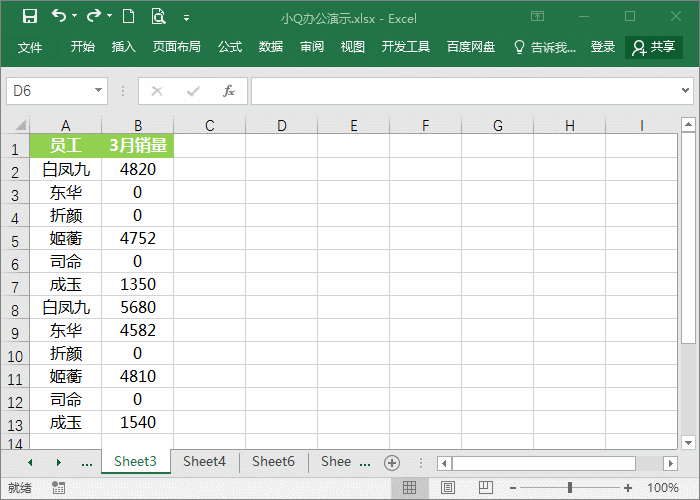Switch to the 插入 ribbon tab

pos(124,46)
